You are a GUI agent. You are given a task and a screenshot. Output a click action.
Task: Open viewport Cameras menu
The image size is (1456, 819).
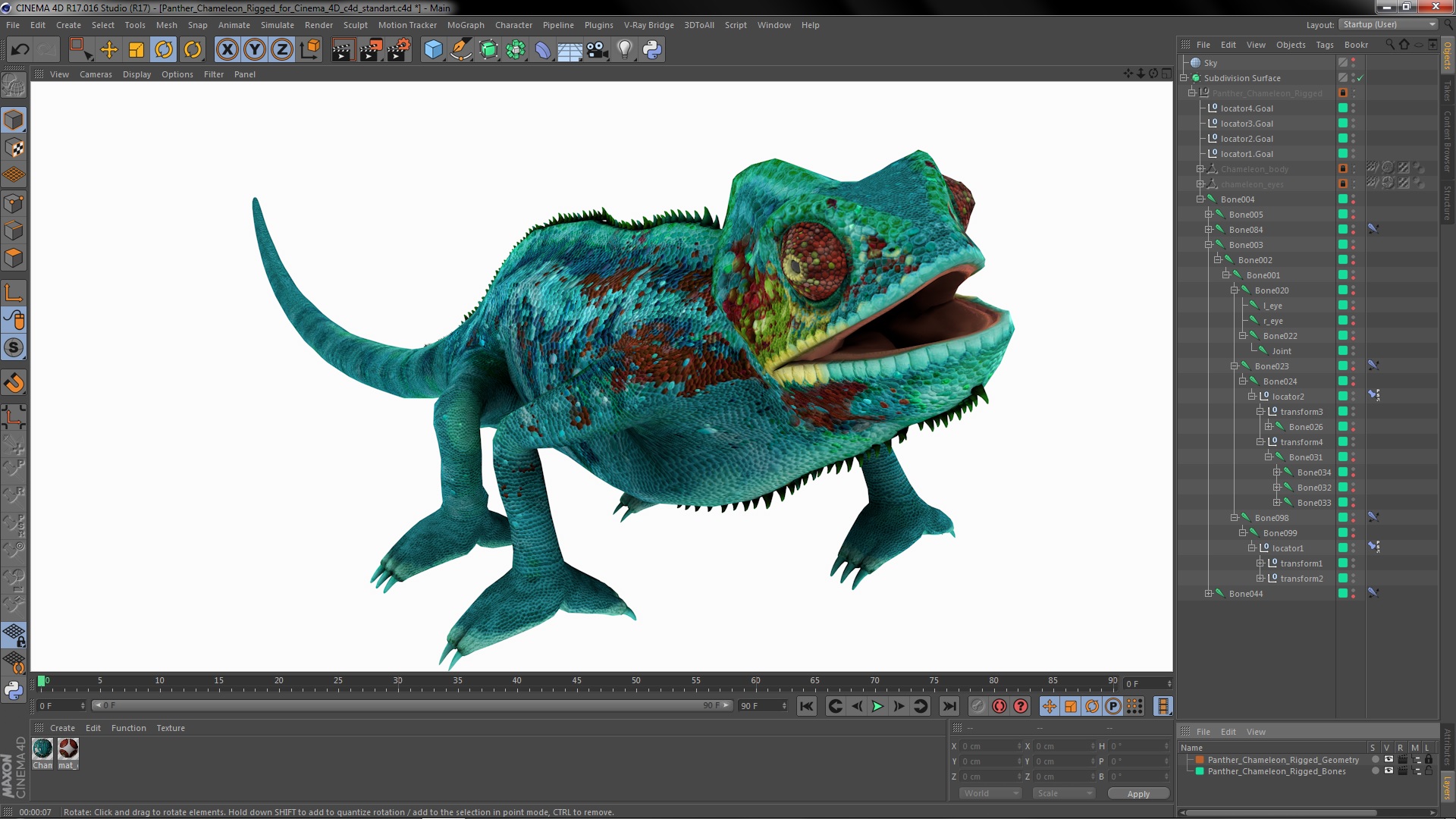tap(96, 74)
